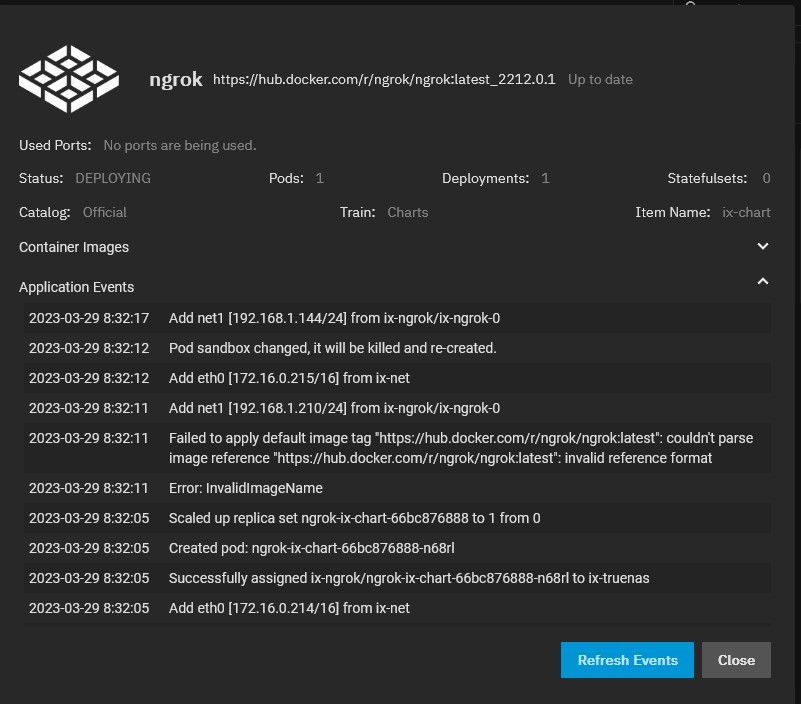Click the Official catalog value
Screen dimensions: 801x704
pos(105,213)
